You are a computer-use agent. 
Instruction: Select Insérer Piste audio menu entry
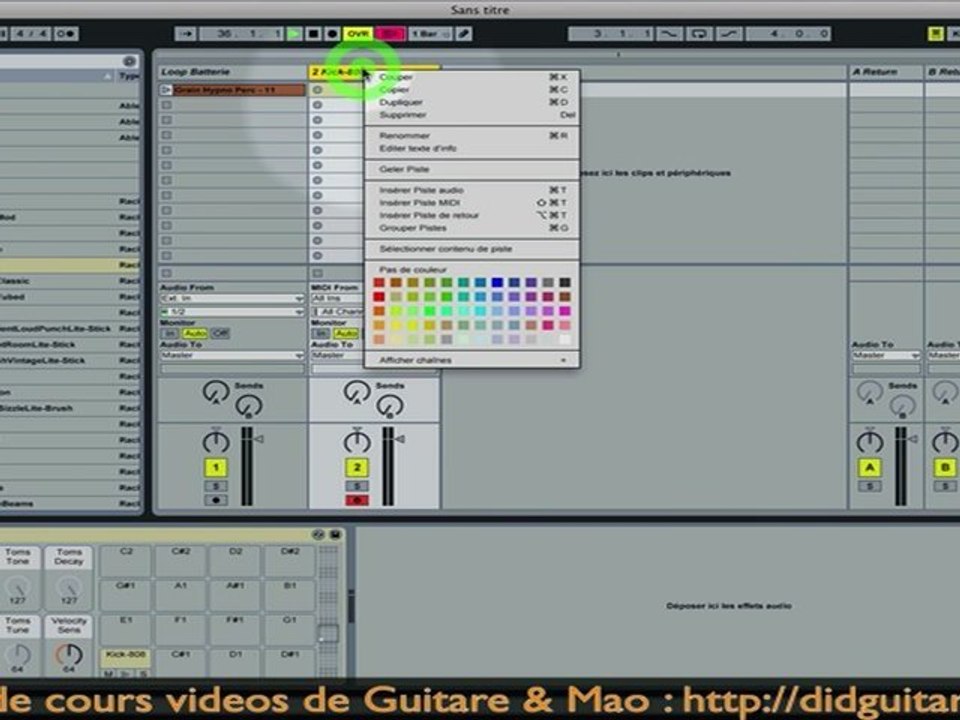pyautogui.click(x=473, y=190)
